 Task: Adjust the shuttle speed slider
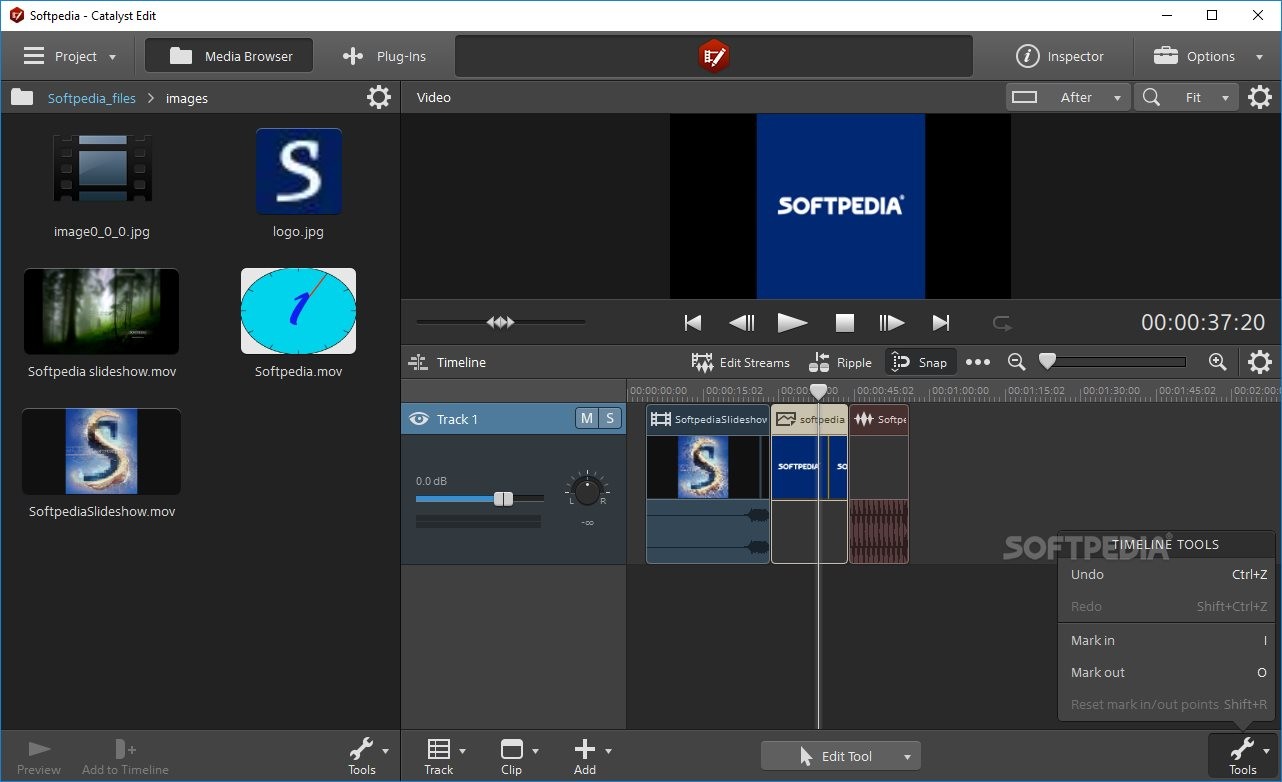500,322
